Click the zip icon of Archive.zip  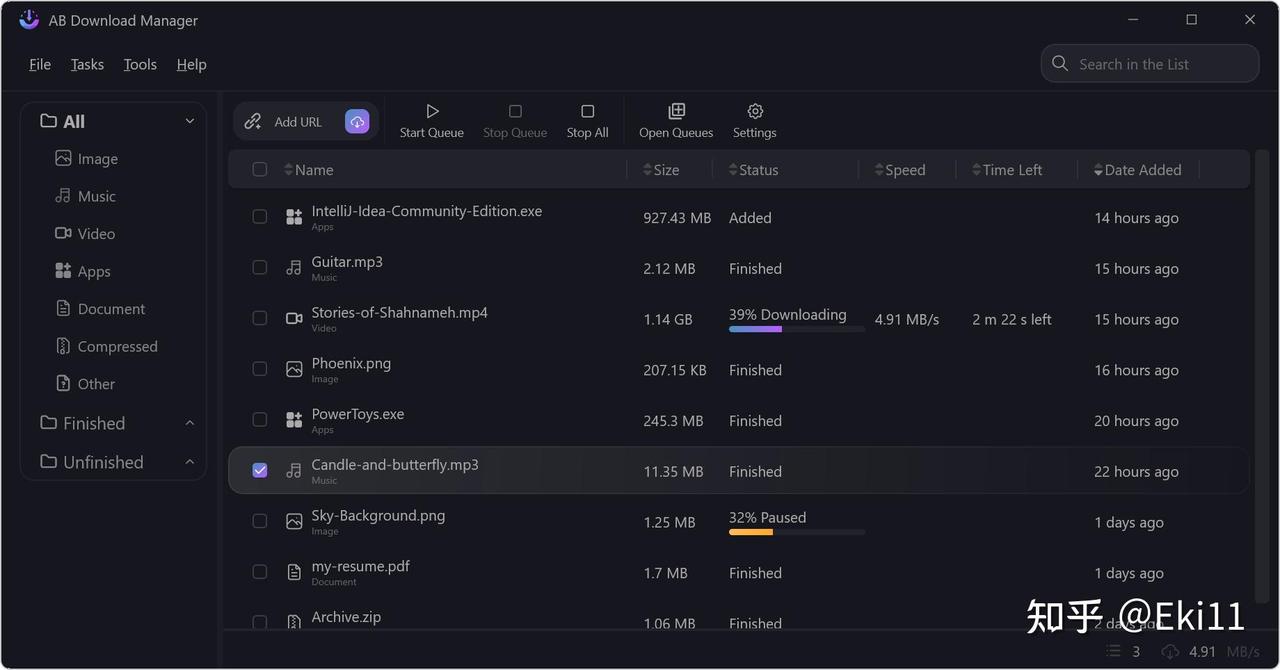click(294, 622)
